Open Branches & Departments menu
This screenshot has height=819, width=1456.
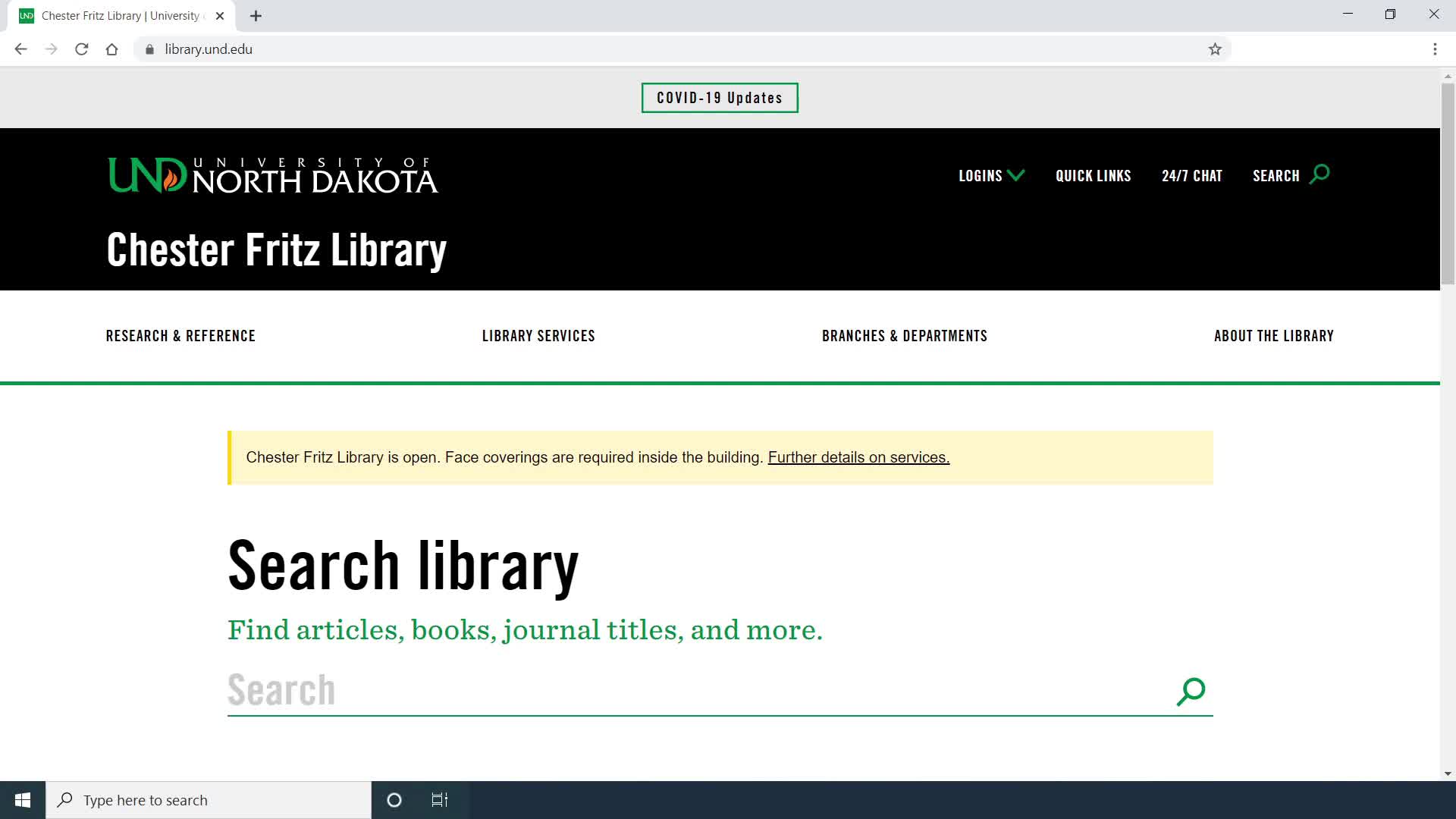905,336
